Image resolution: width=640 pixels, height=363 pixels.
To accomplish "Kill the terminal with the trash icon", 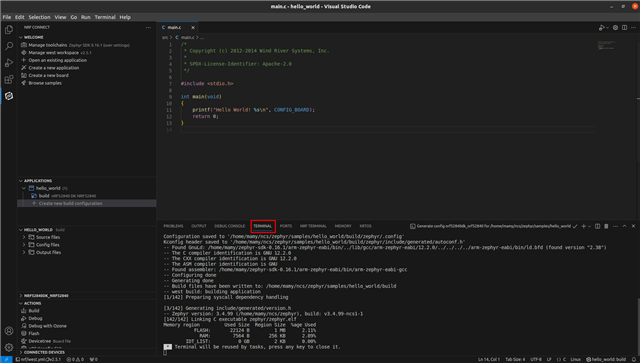I will (x=606, y=226).
